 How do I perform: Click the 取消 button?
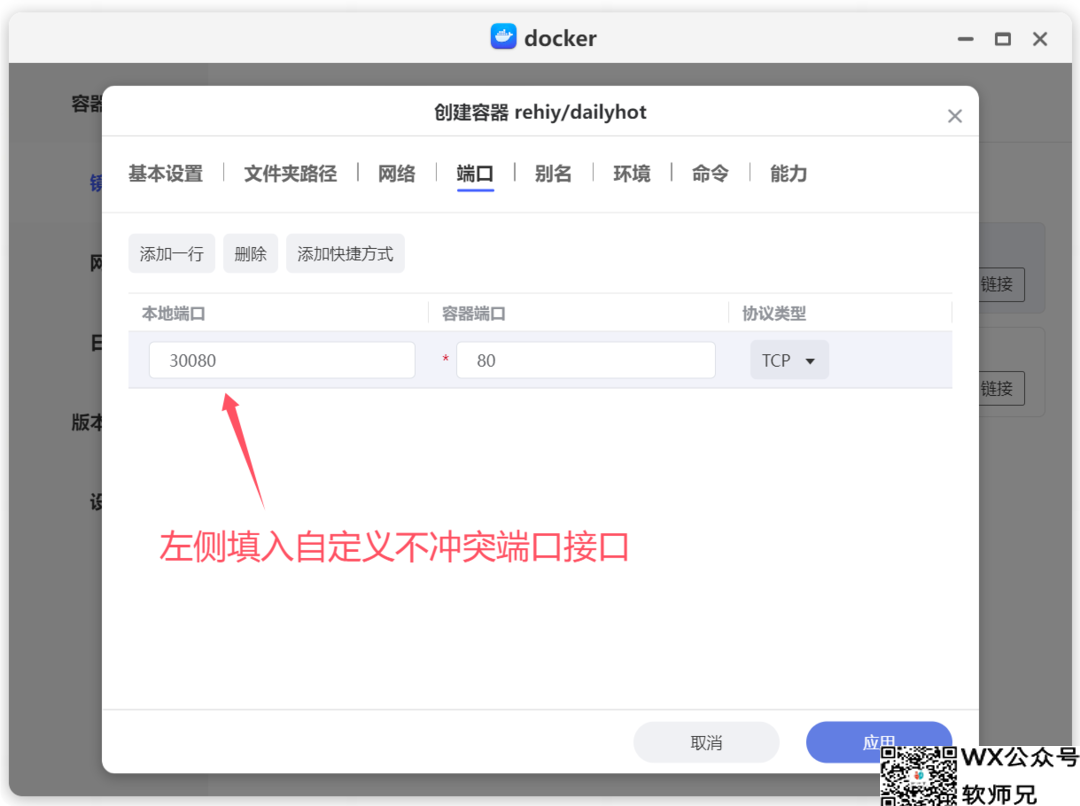coord(706,742)
